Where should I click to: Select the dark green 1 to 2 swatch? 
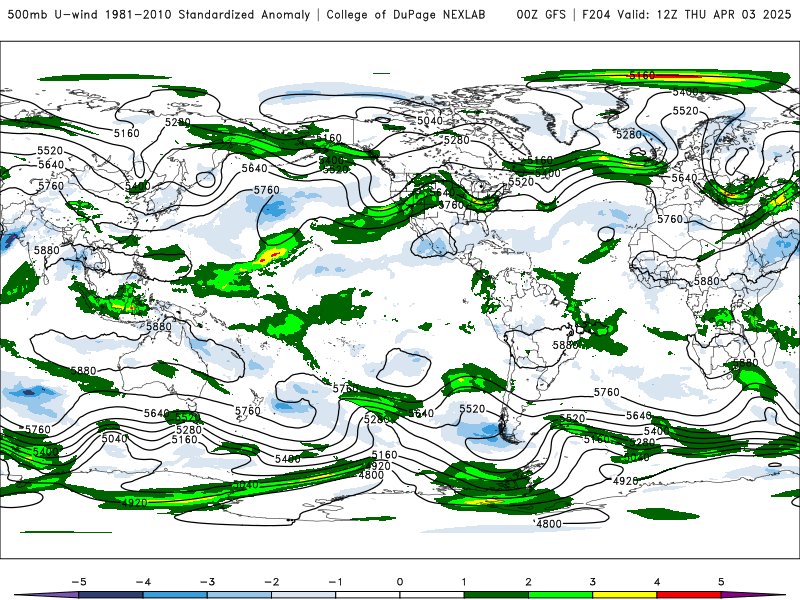pyautogui.click(x=496, y=595)
